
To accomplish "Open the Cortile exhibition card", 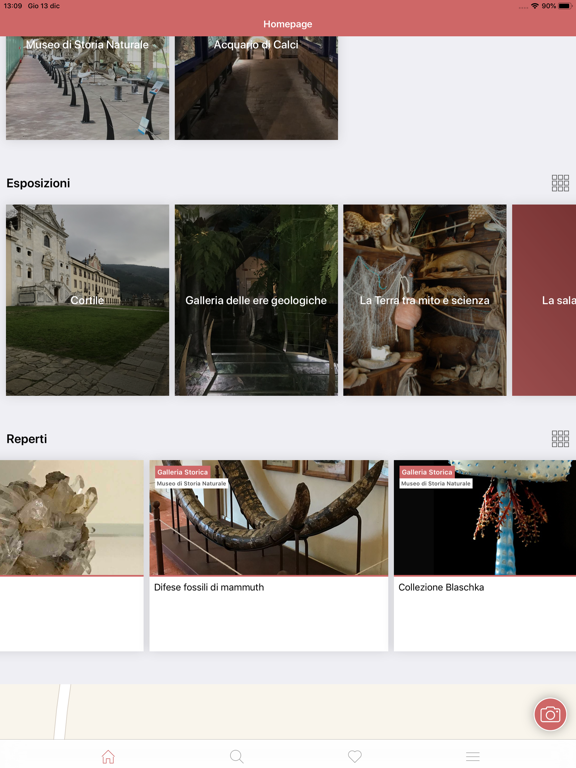I will click(87, 300).
